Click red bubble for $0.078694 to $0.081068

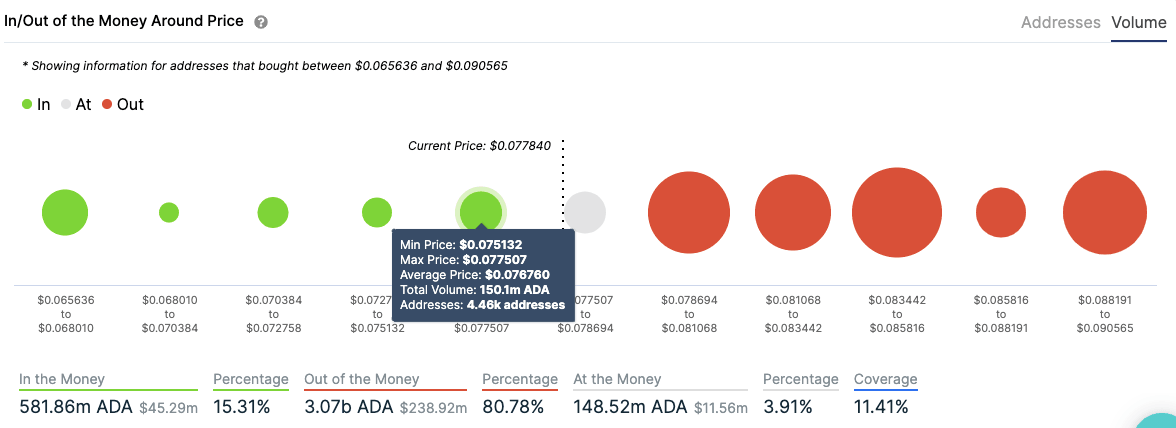pyautogui.click(x=689, y=212)
